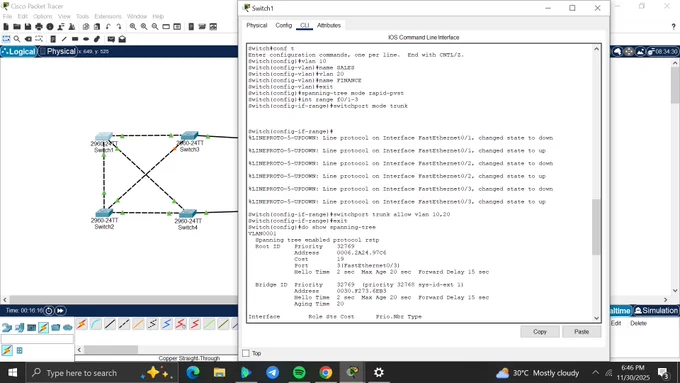Switch to Logical workspace view
680x383 pixels.
[19, 52]
